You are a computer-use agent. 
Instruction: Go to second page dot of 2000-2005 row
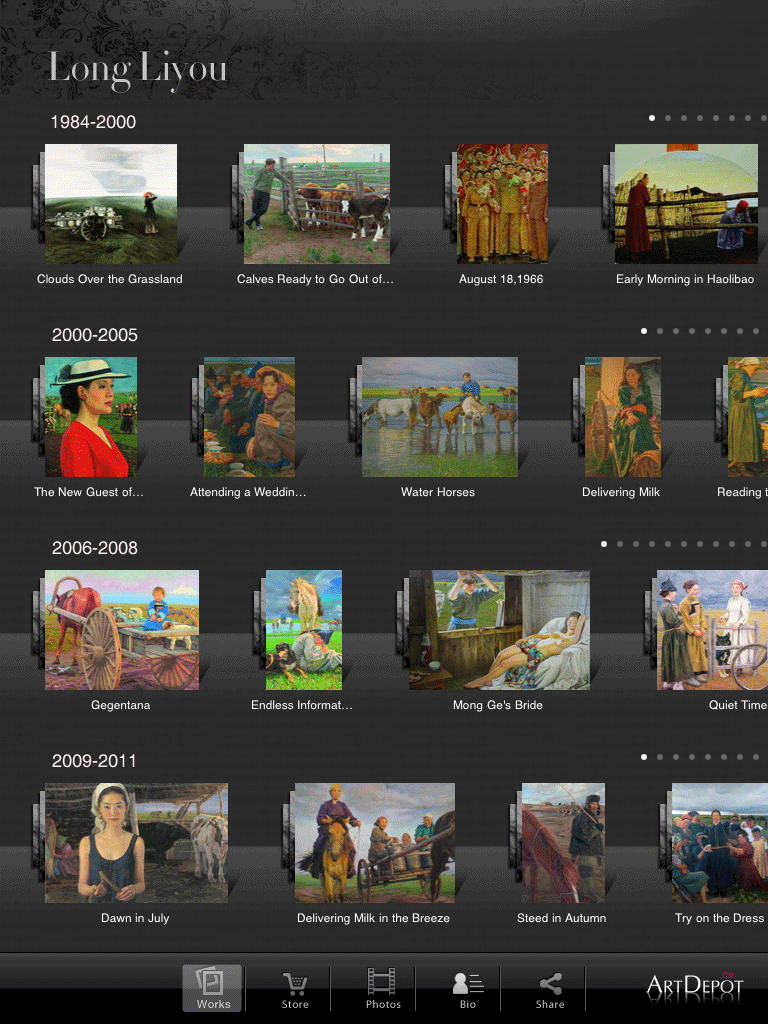[x=660, y=331]
